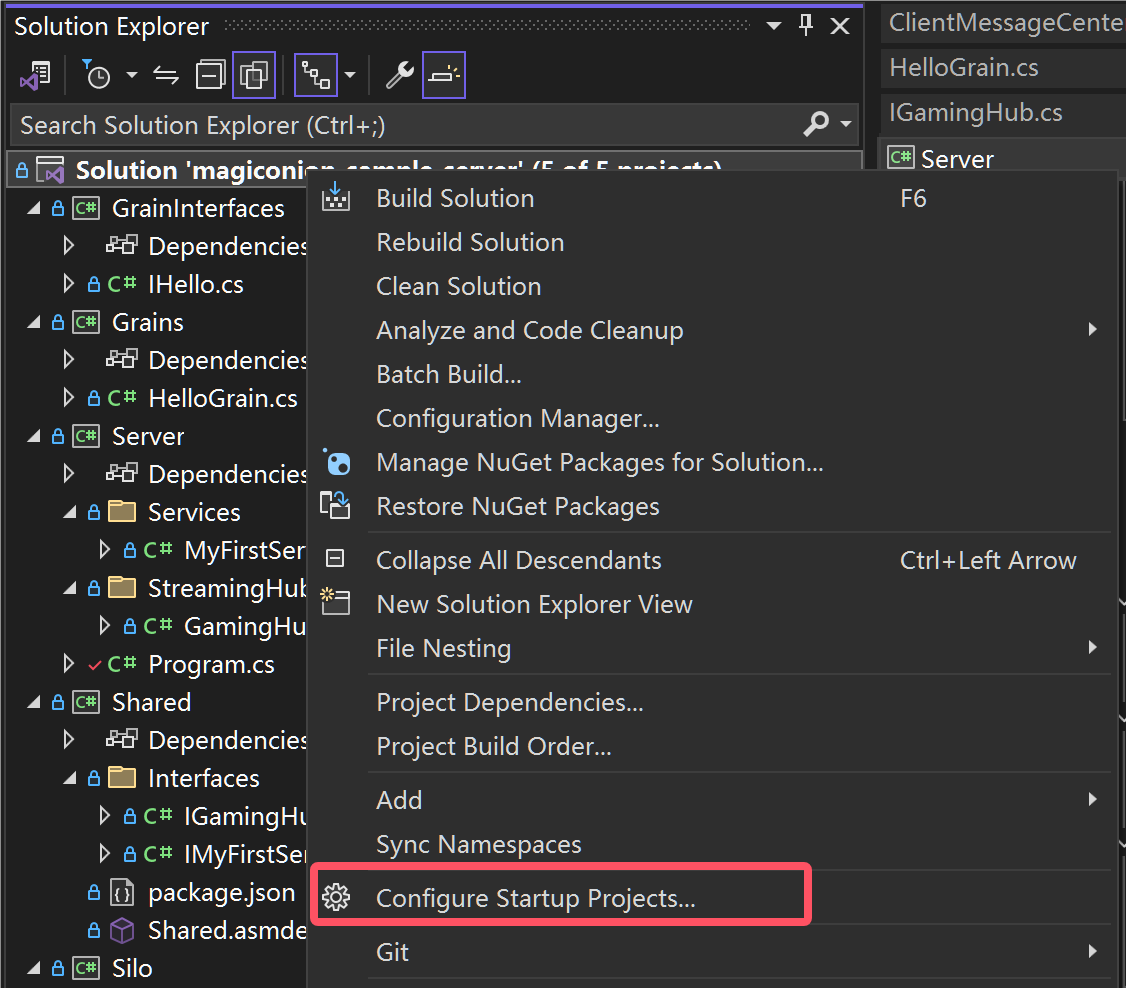The height and width of the screenshot is (988, 1126).
Task: Toggle the Preview Selected Items button
Action: point(443,76)
